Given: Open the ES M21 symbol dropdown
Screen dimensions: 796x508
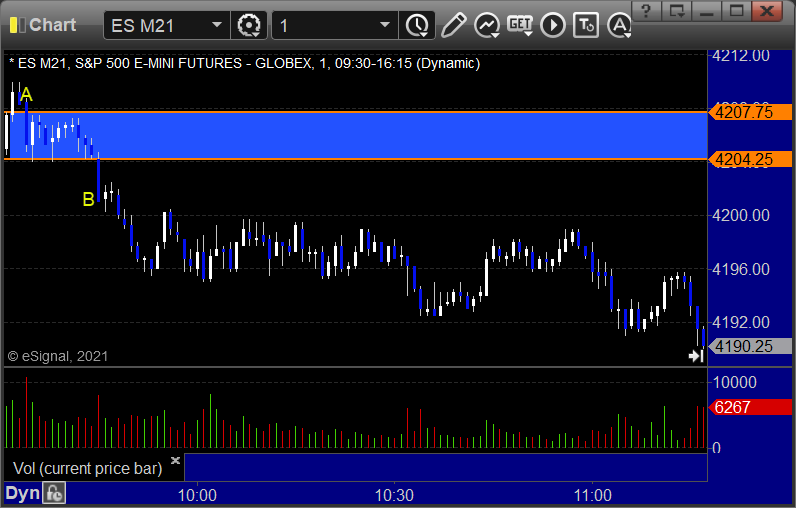Looking at the screenshot, I should pyautogui.click(x=217, y=25).
